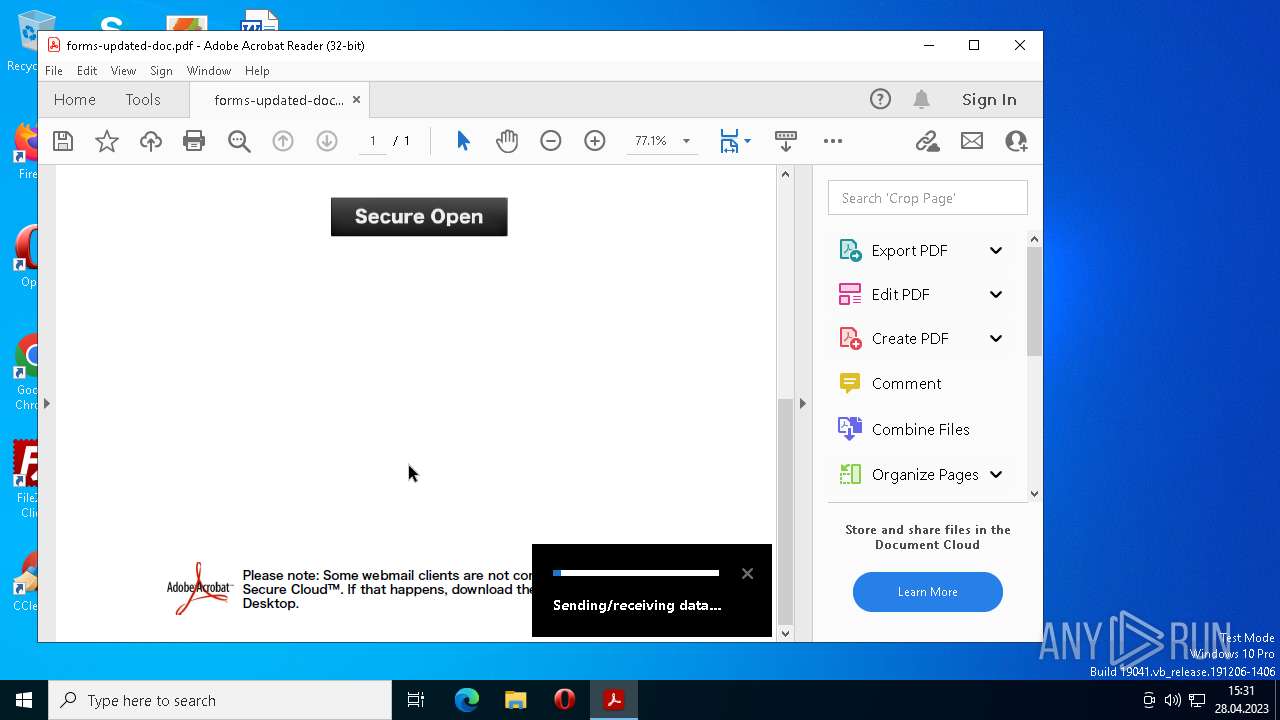The image size is (1280, 720).
Task: Expand the Create PDF options
Action: pyautogui.click(x=996, y=338)
